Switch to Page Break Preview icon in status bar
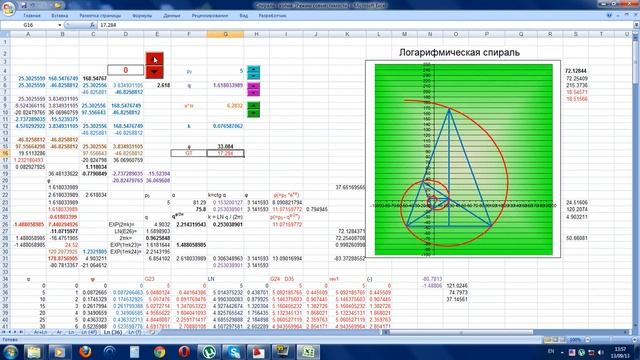 coord(563,340)
